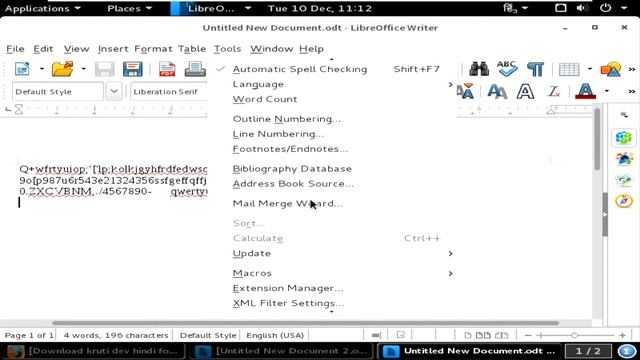Click the greyed Save floppy icon
Image resolution: width=640 pixels, height=360 pixels.
[104, 69]
